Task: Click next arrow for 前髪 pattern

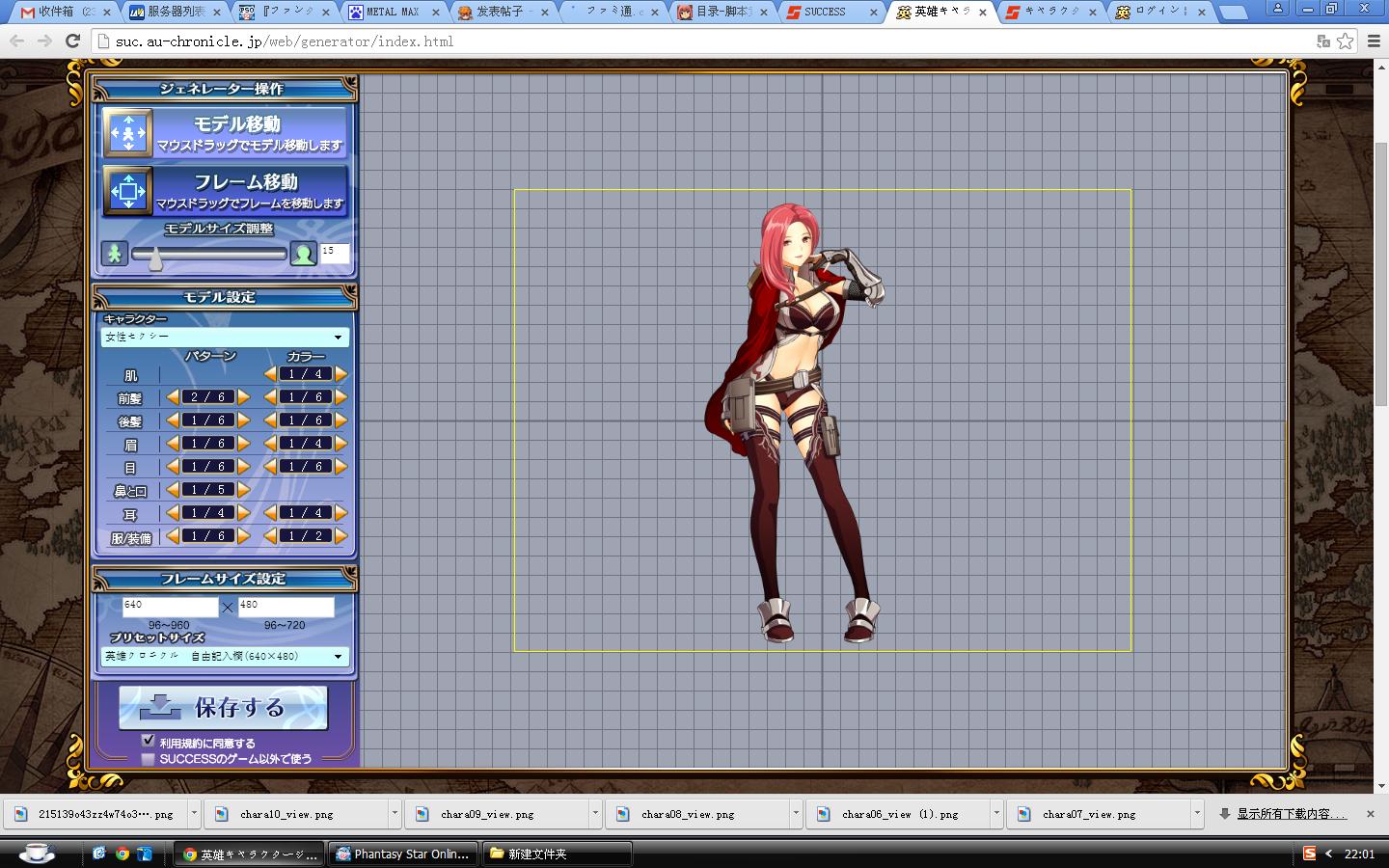Action: point(243,397)
